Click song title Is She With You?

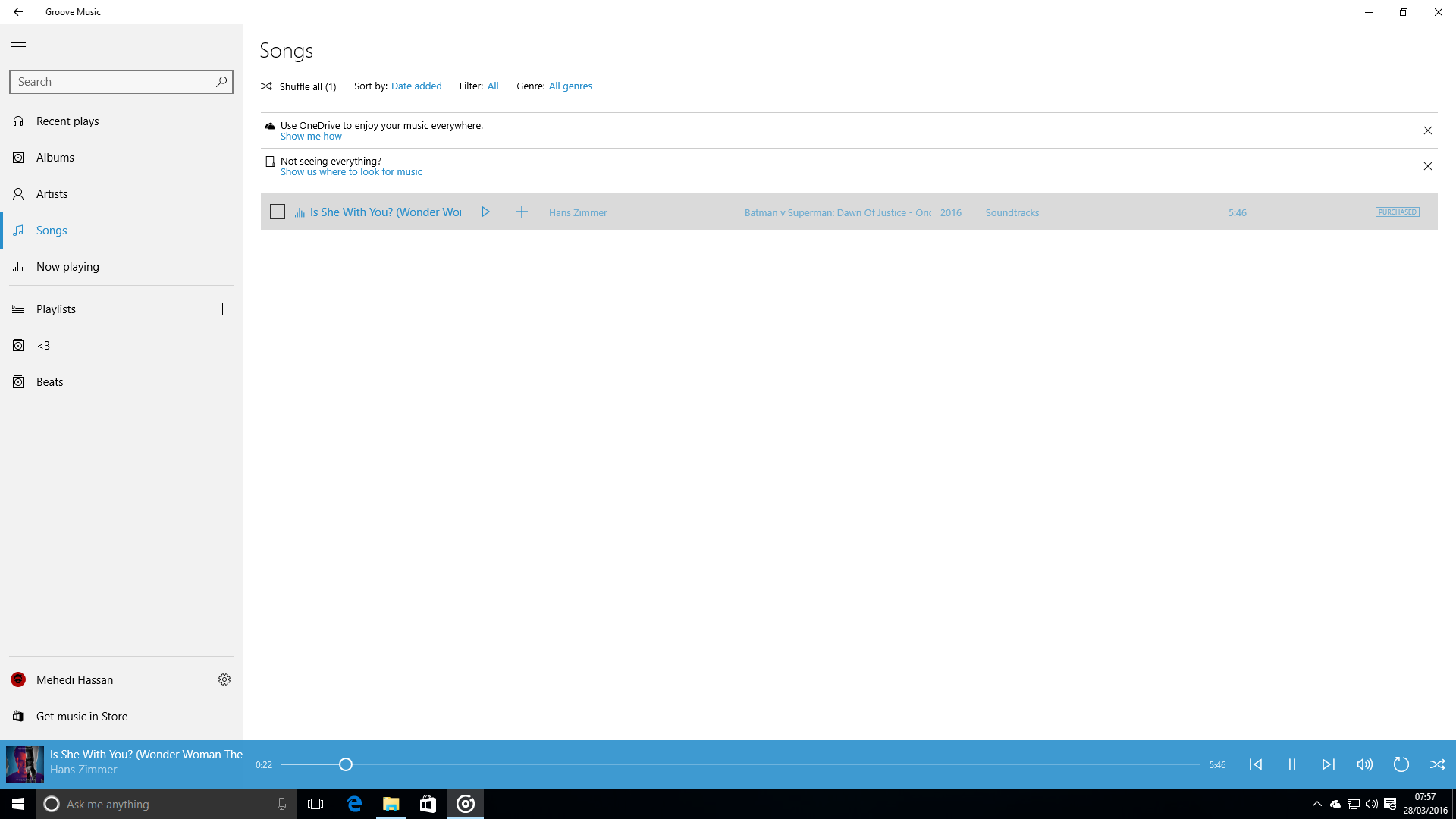tap(385, 212)
